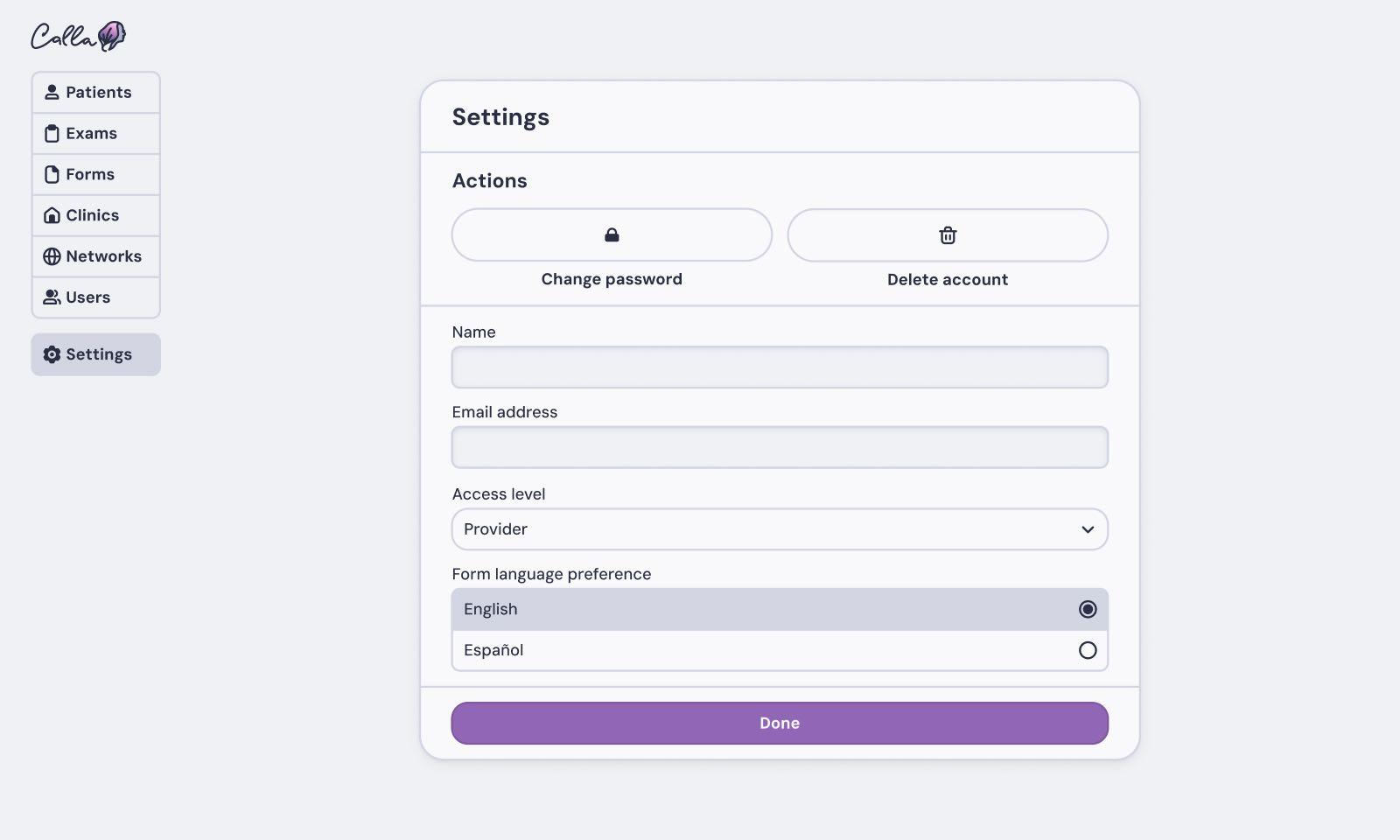Focus the Email address input field

pyautogui.click(x=779, y=448)
